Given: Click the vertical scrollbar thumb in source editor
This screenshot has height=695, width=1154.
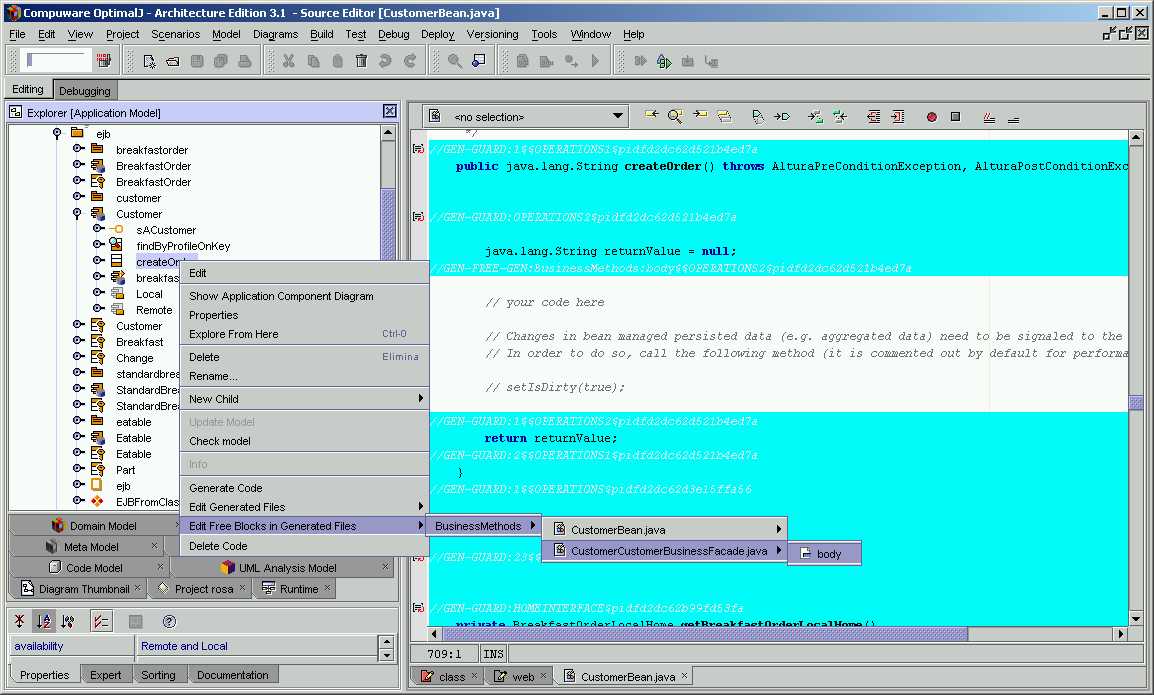Looking at the screenshot, I should [1136, 403].
